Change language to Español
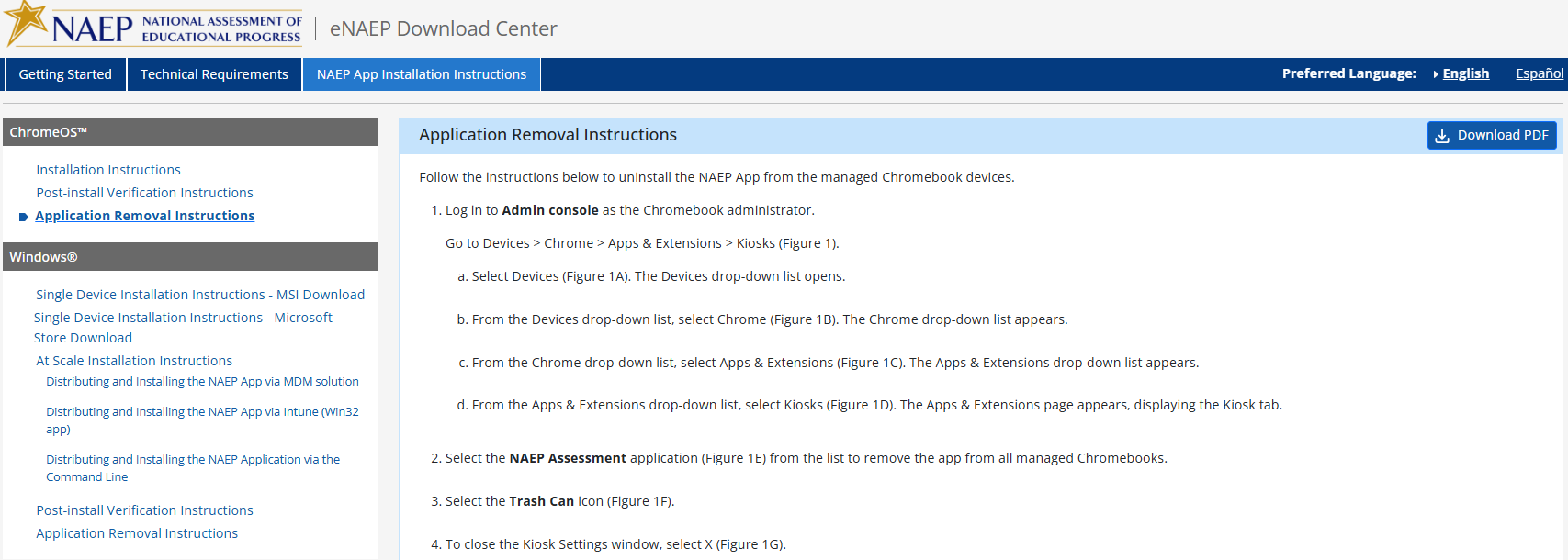The width and height of the screenshot is (1568, 560). [1539, 73]
